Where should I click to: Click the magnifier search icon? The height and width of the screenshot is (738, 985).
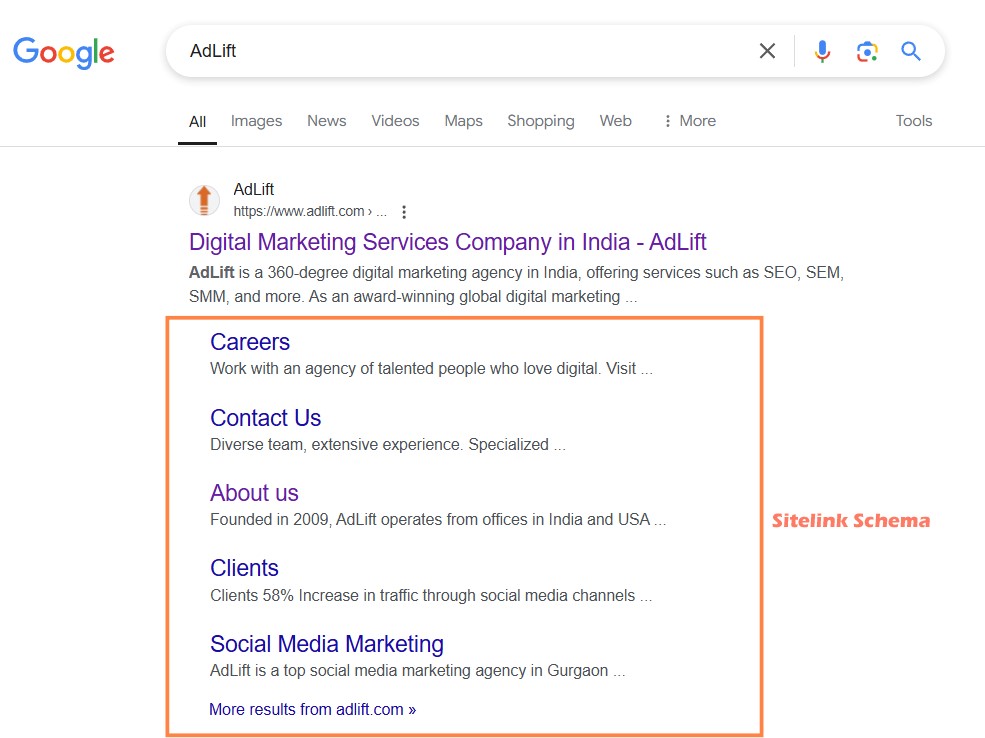pos(911,51)
